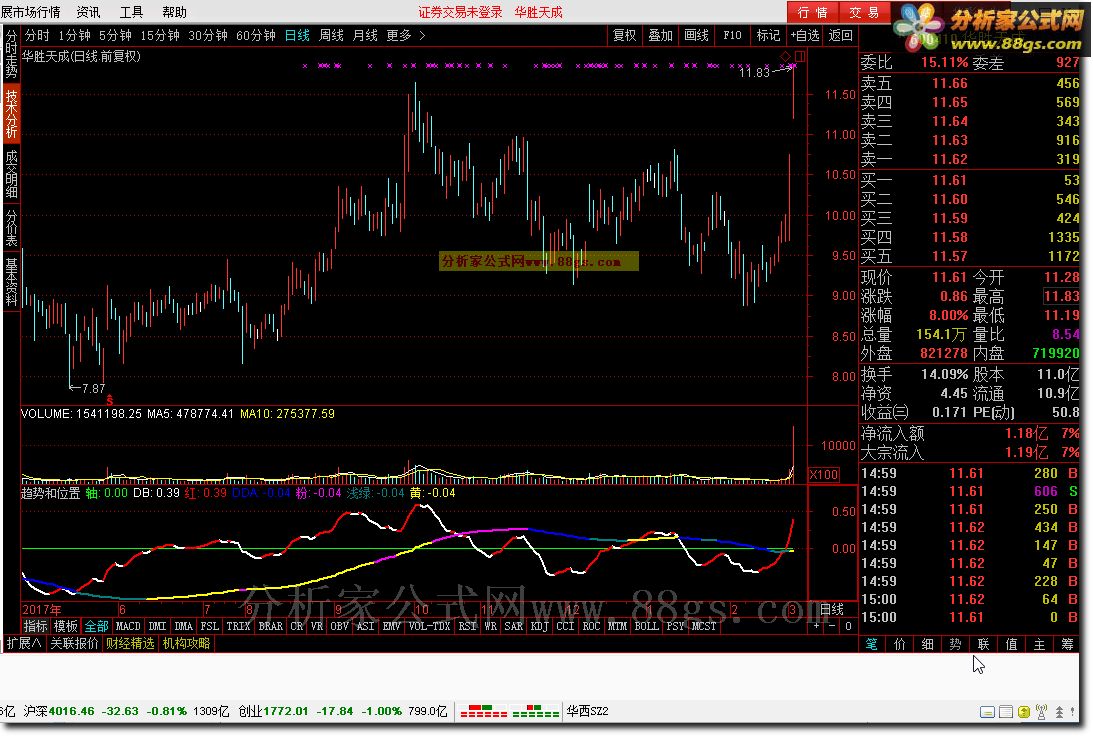Click the diamond marker icon above the chart

(x=786, y=56)
